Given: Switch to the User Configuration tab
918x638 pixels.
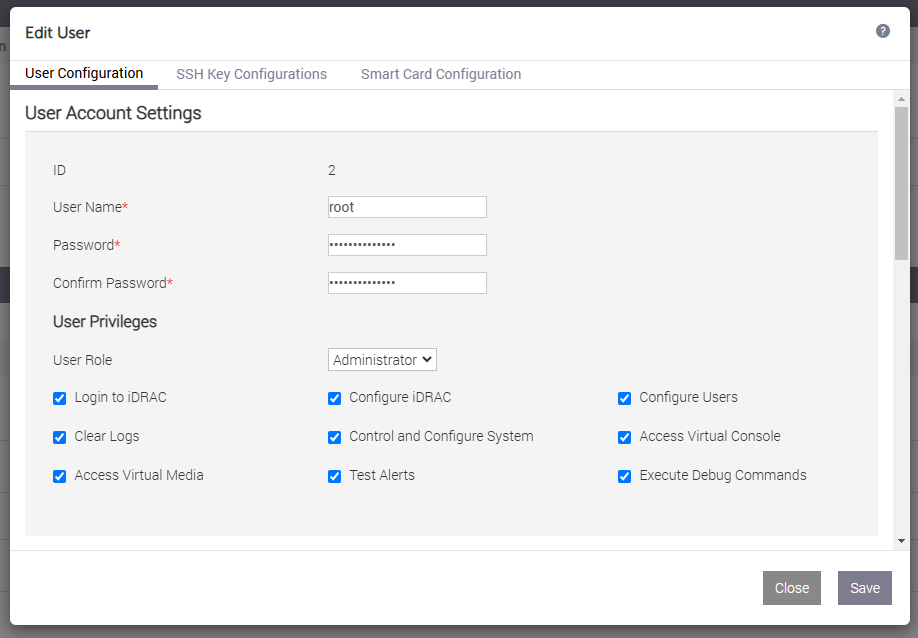Looking at the screenshot, I should pos(84,74).
